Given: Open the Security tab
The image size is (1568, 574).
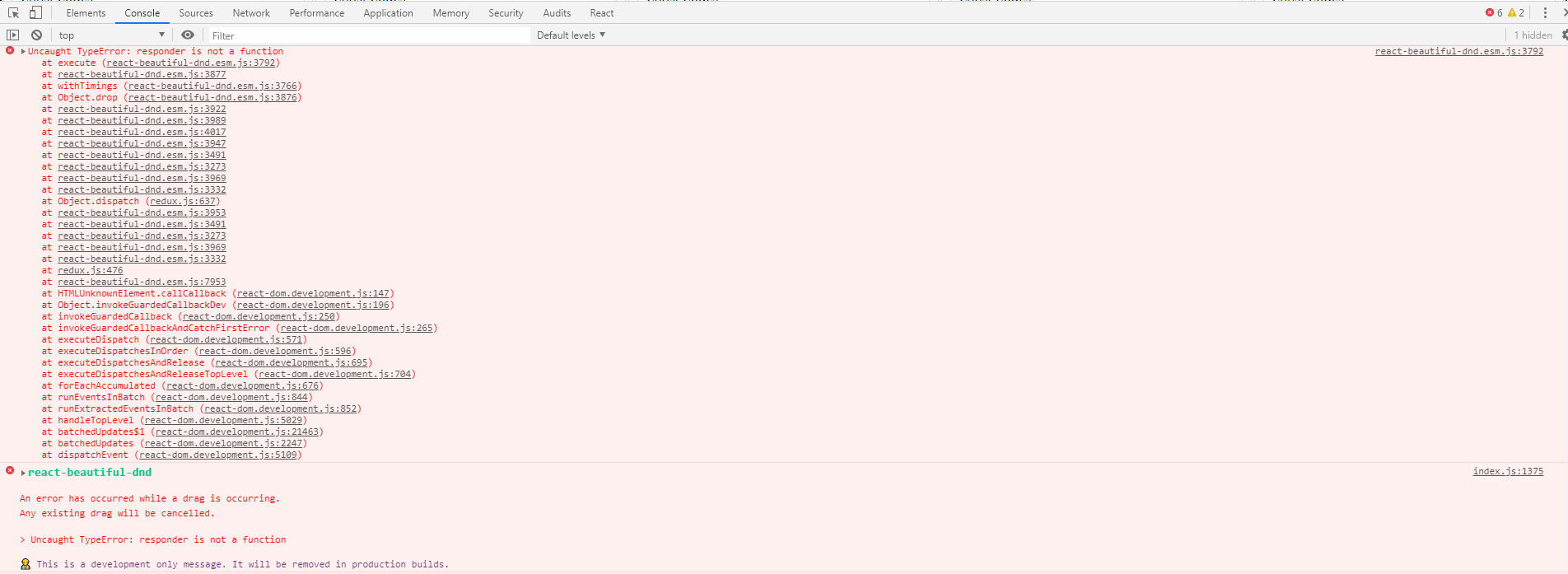Looking at the screenshot, I should tap(506, 13).
